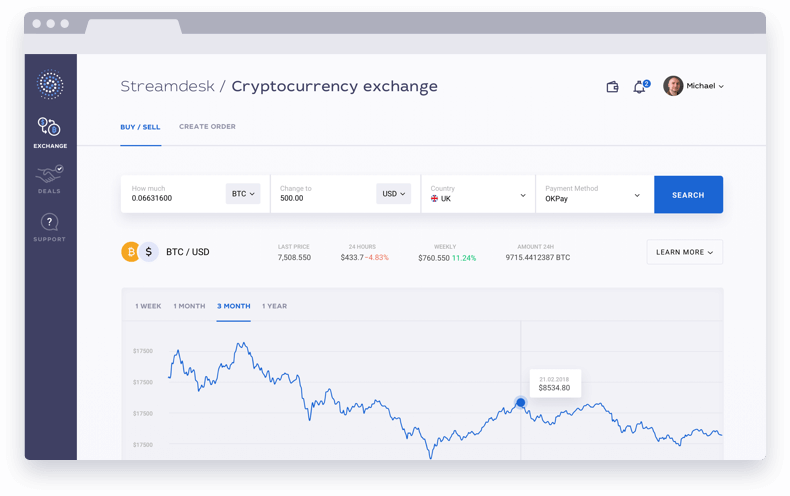Screen dimensions: 790x496
Task: Select the 1 Year chart range
Action: click(275, 306)
